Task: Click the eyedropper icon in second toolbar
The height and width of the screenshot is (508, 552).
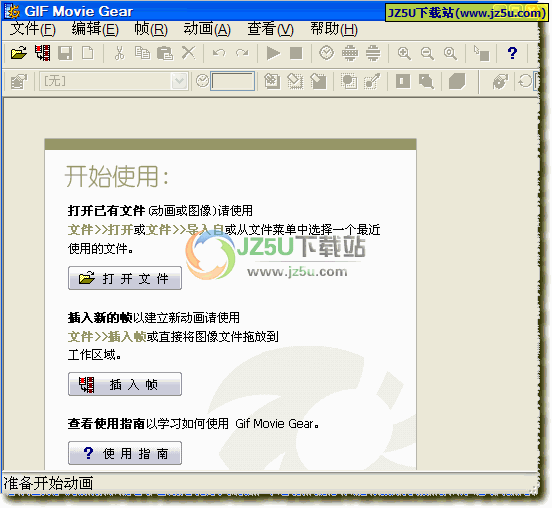Action: (372, 81)
